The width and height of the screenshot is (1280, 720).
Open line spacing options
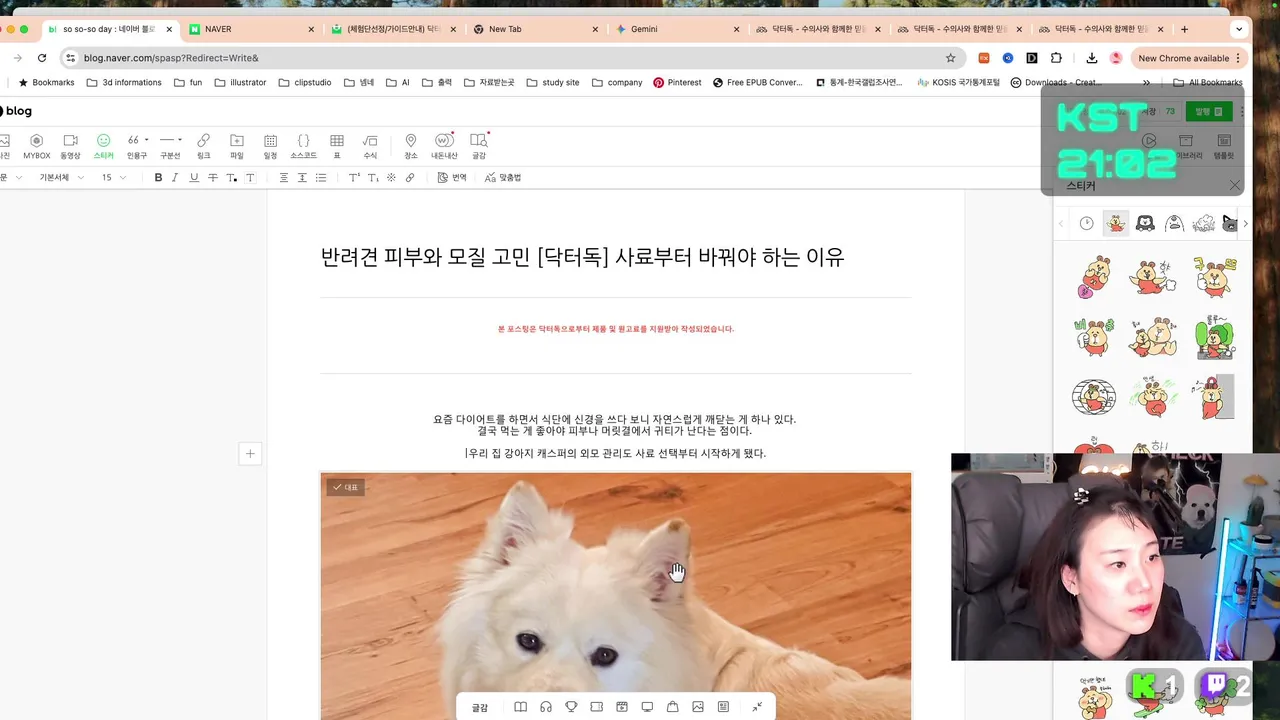302,177
